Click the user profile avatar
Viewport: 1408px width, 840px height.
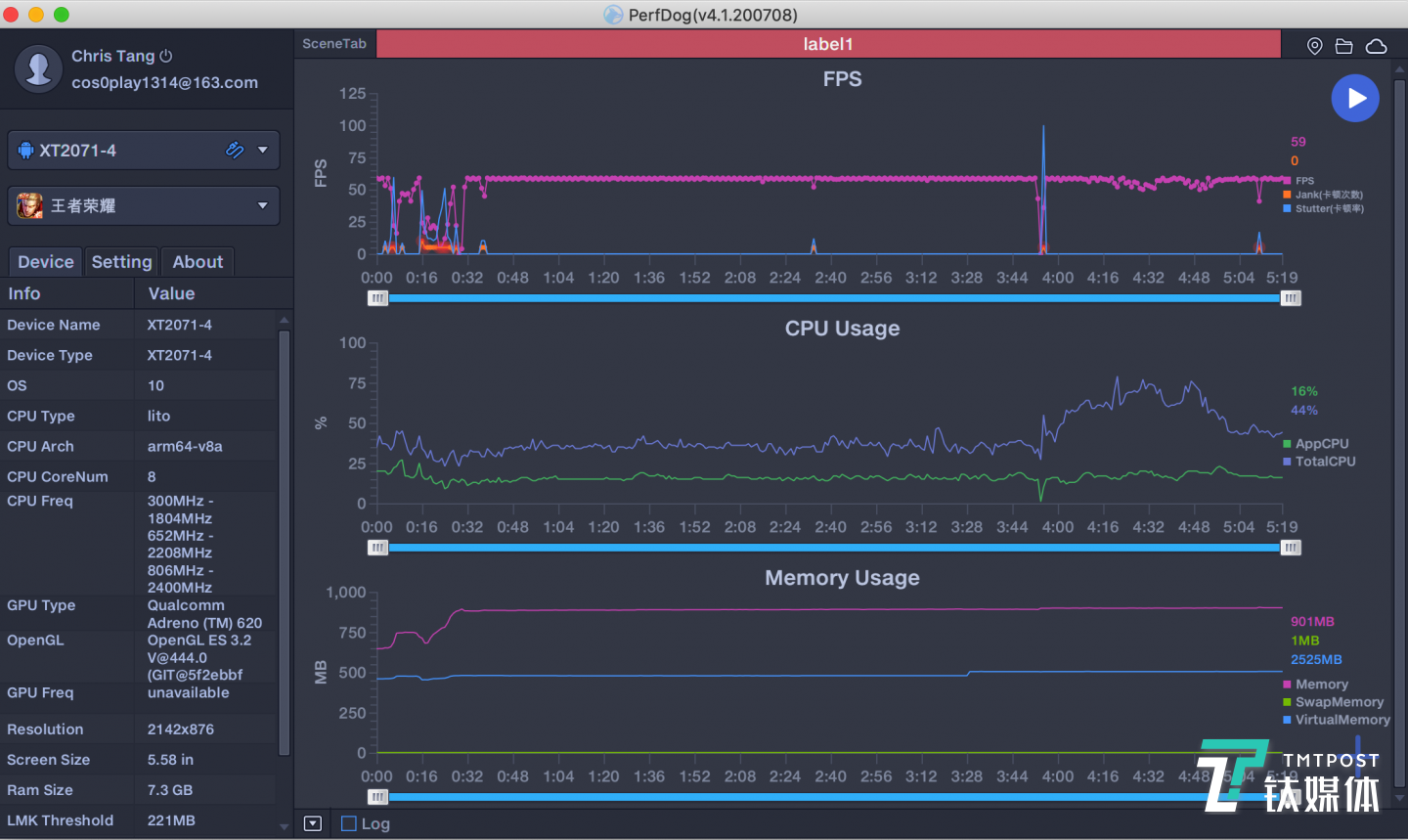click(x=39, y=68)
